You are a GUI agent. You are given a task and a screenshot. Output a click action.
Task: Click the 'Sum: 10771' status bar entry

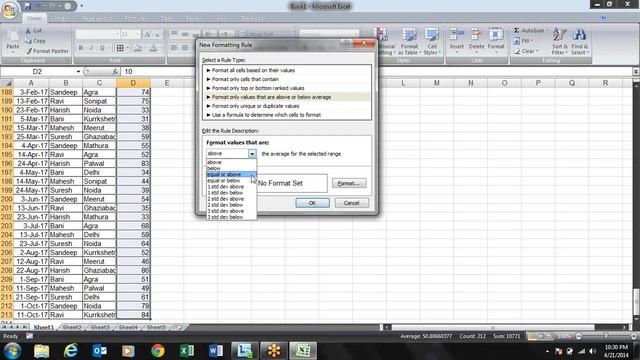point(508,336)
